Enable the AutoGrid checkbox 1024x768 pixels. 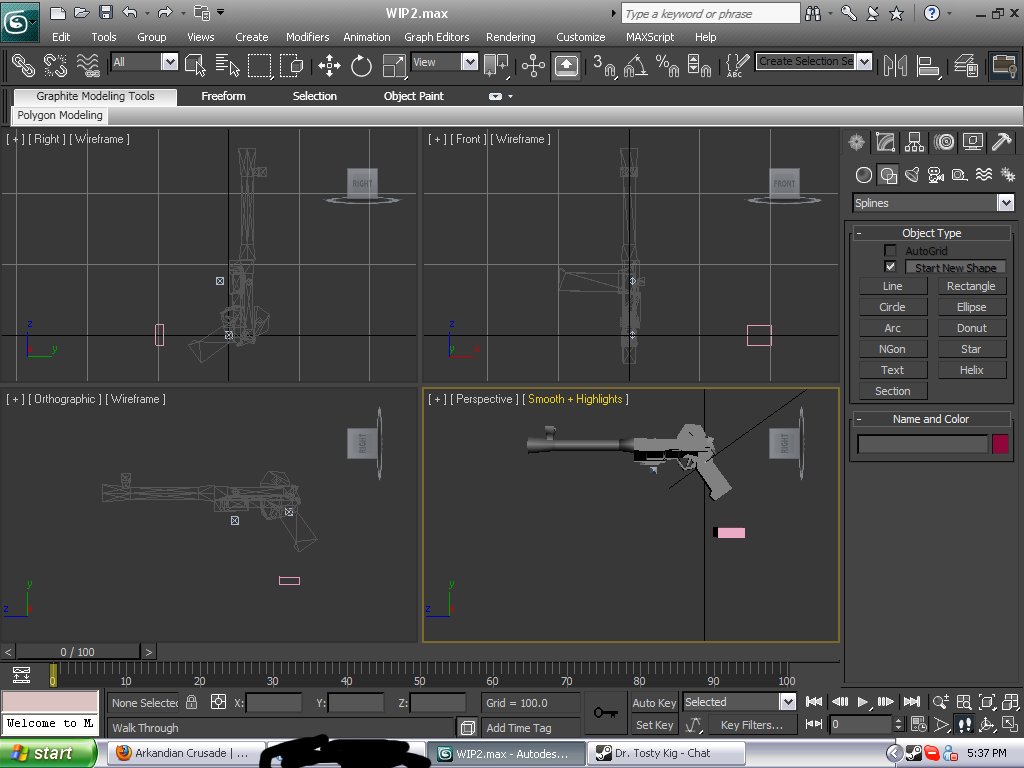pyautogui.click(x=890, y=251)
